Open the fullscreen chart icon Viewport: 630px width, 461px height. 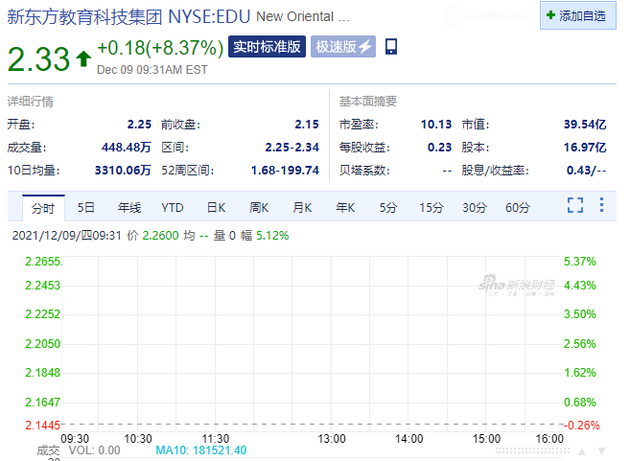(575, 205)
